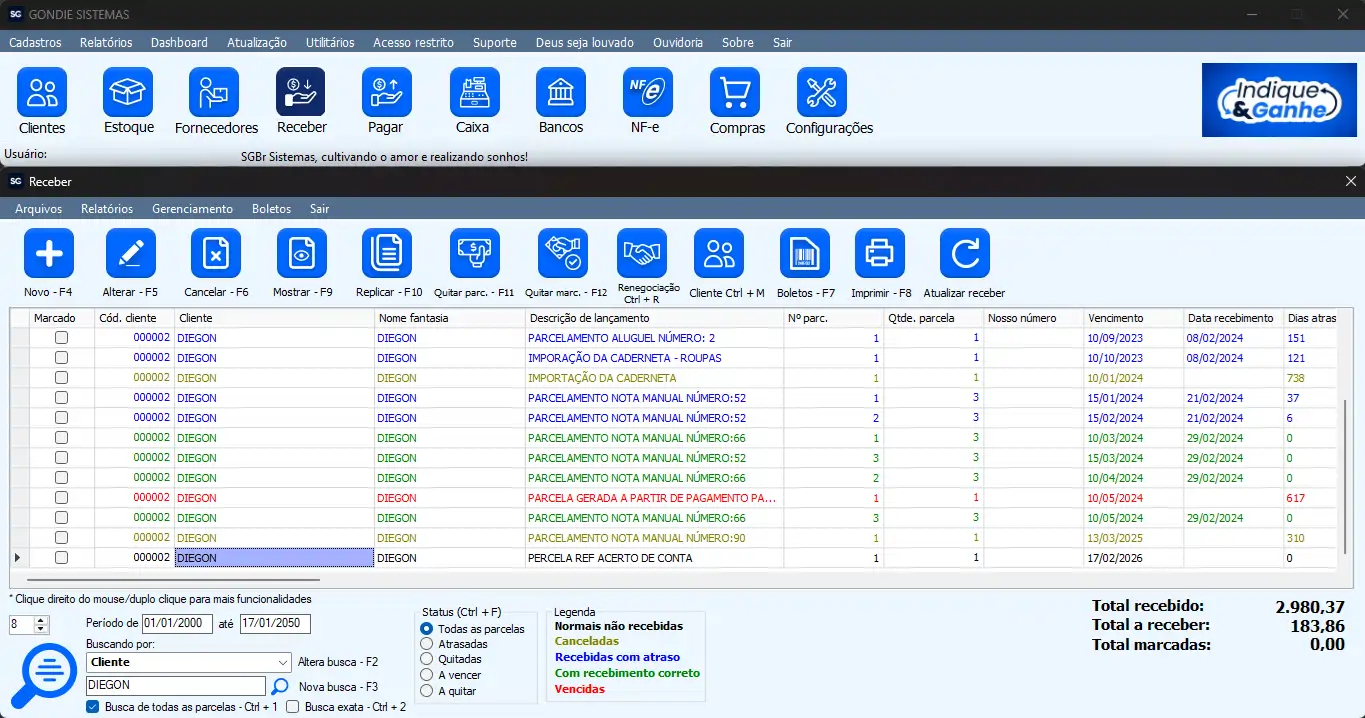Open Boletos - F7 barcode icon
1365x718 pixels.
coord(804,254)
